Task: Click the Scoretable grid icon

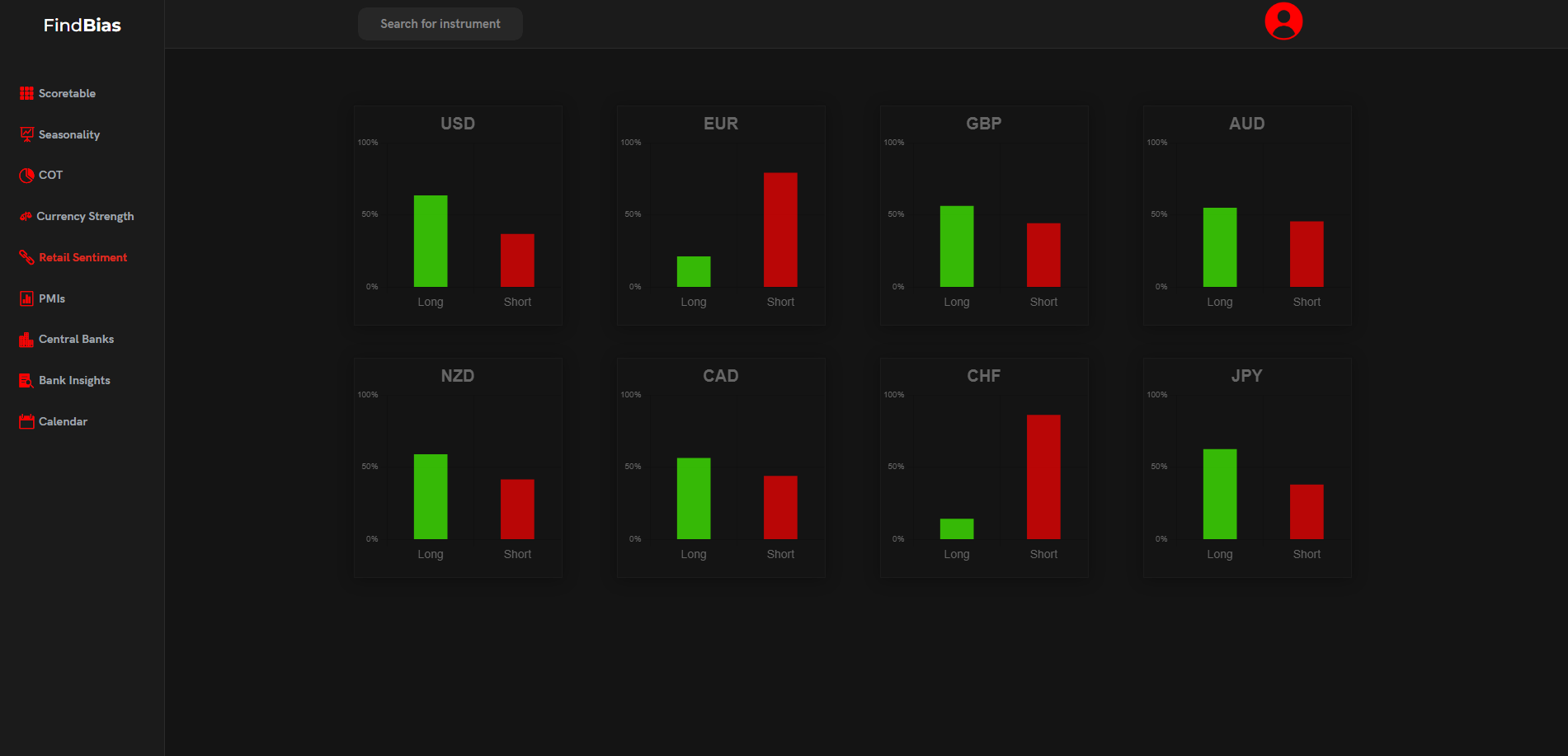Action: (x=26, y=93)
